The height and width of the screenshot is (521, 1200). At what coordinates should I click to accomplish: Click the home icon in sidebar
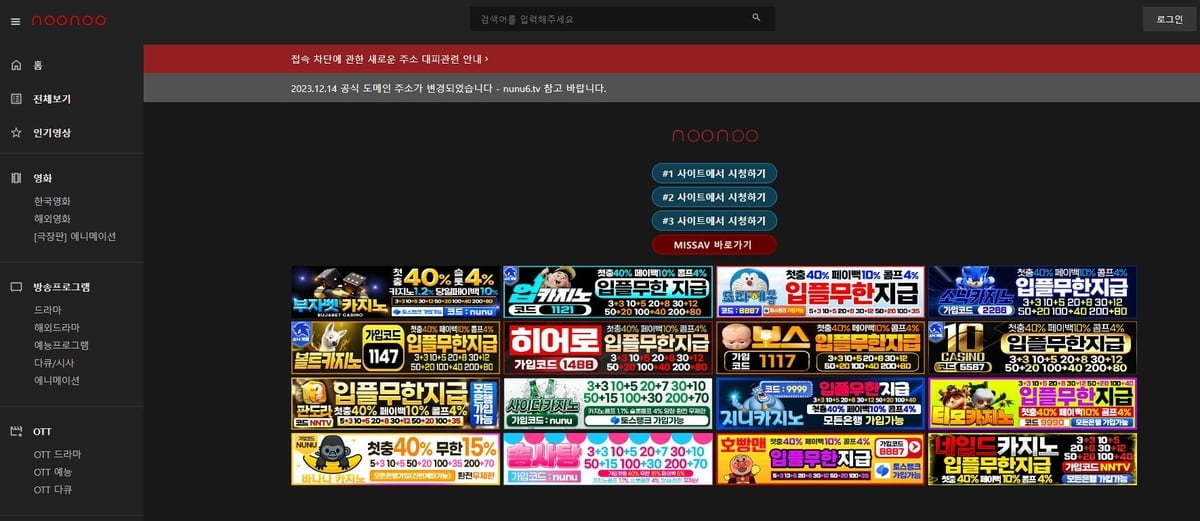pos(15,65)
